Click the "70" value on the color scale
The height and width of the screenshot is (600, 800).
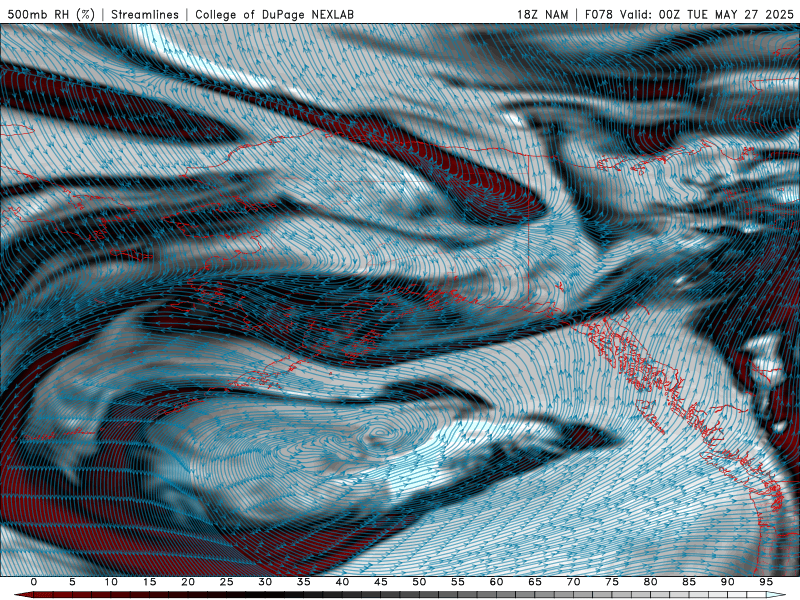click(x=573, y=582)
